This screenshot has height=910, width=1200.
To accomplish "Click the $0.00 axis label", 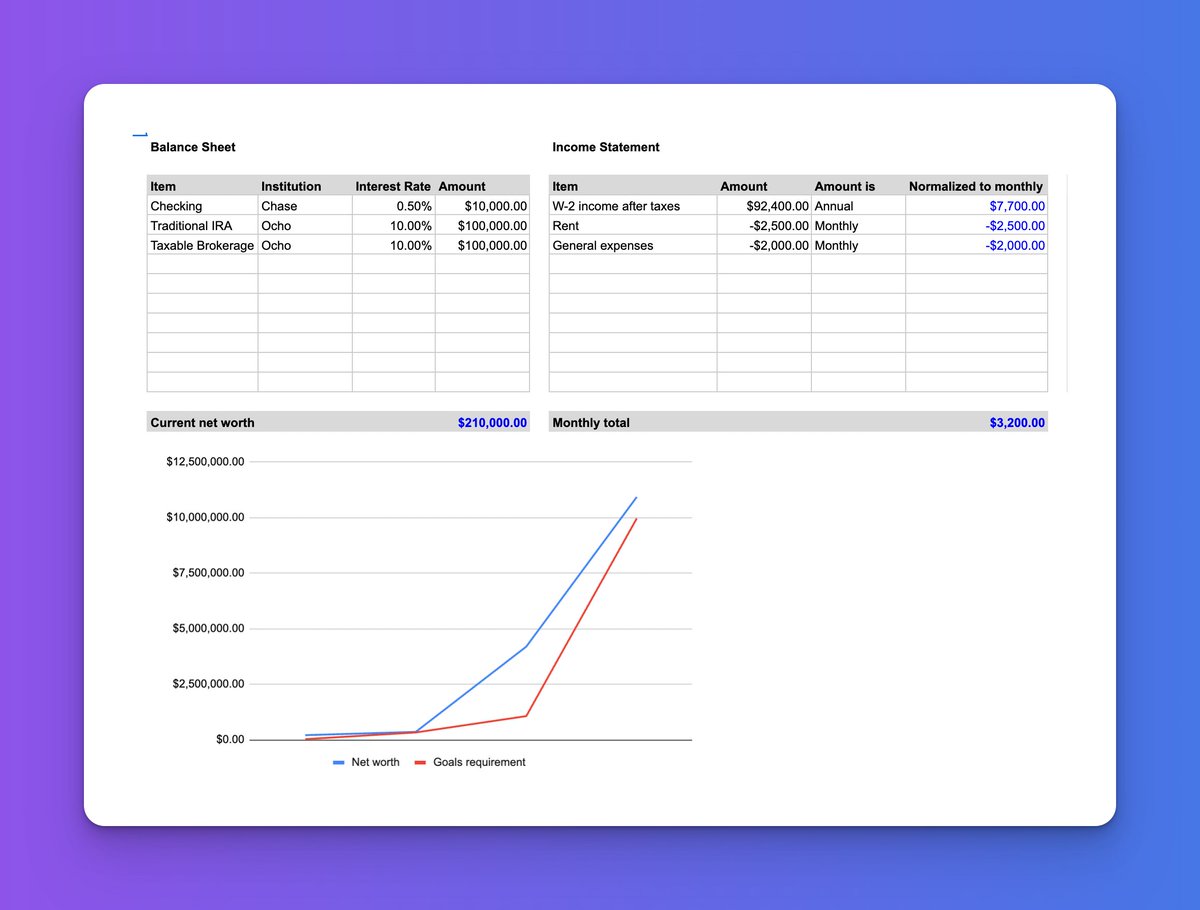I will [230, 740].
